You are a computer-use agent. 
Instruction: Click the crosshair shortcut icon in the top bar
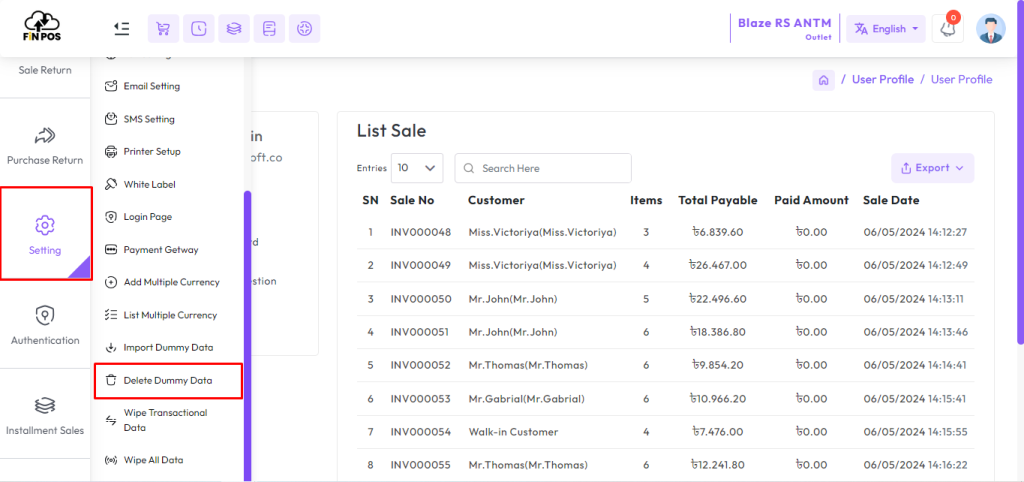(304, 29)
